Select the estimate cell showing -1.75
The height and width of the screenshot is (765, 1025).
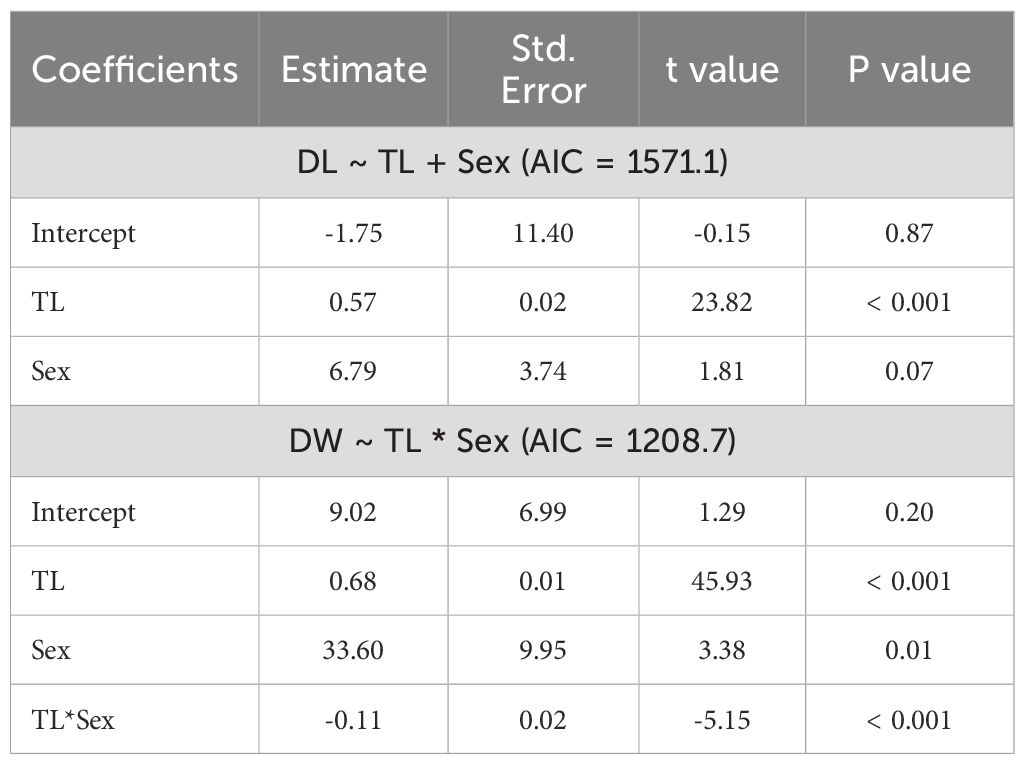point(354,233)
